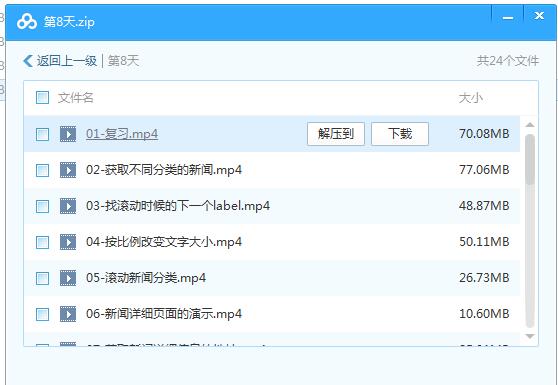Click the 第8天.zip window title

[x=69, y=22]
